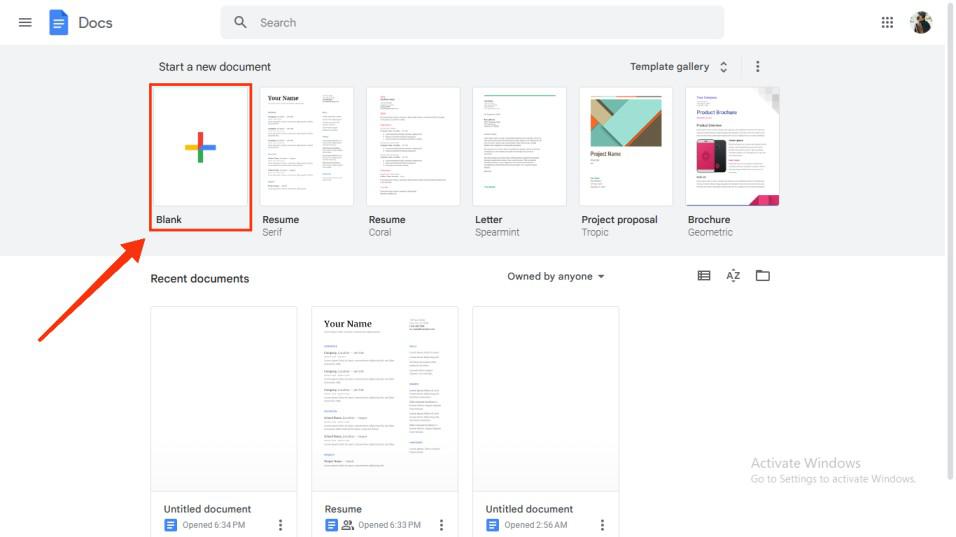Open the main hamburger menu
This screenshot has height=537, width=956.
tap(25, 23)
